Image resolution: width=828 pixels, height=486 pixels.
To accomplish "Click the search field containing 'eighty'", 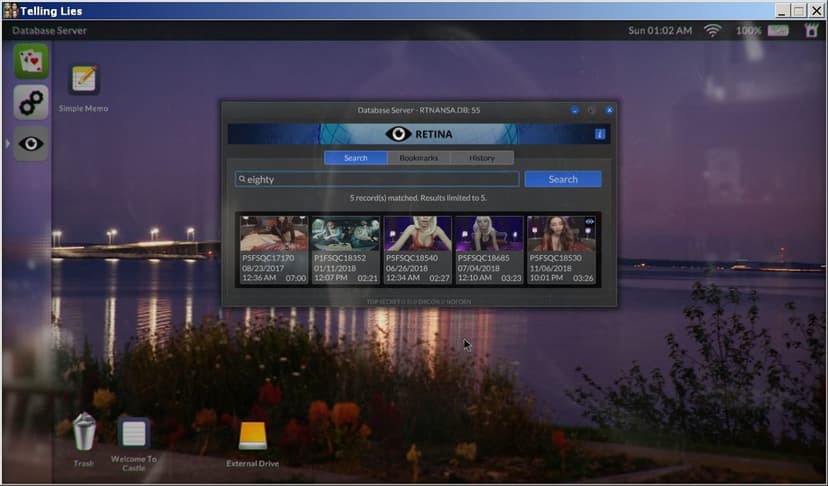I will tap(377, 179).
